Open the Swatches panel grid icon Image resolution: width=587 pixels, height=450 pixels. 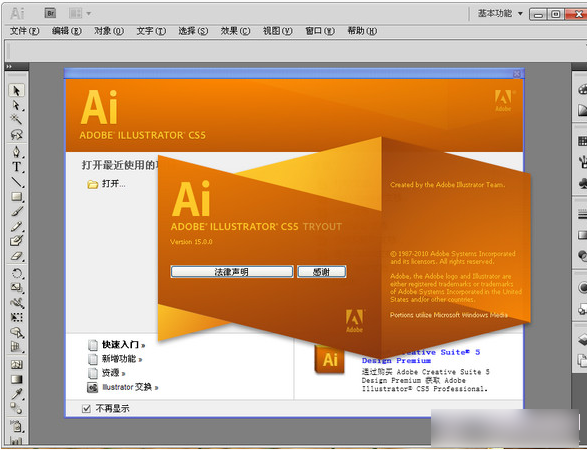(x=582, y=141)
